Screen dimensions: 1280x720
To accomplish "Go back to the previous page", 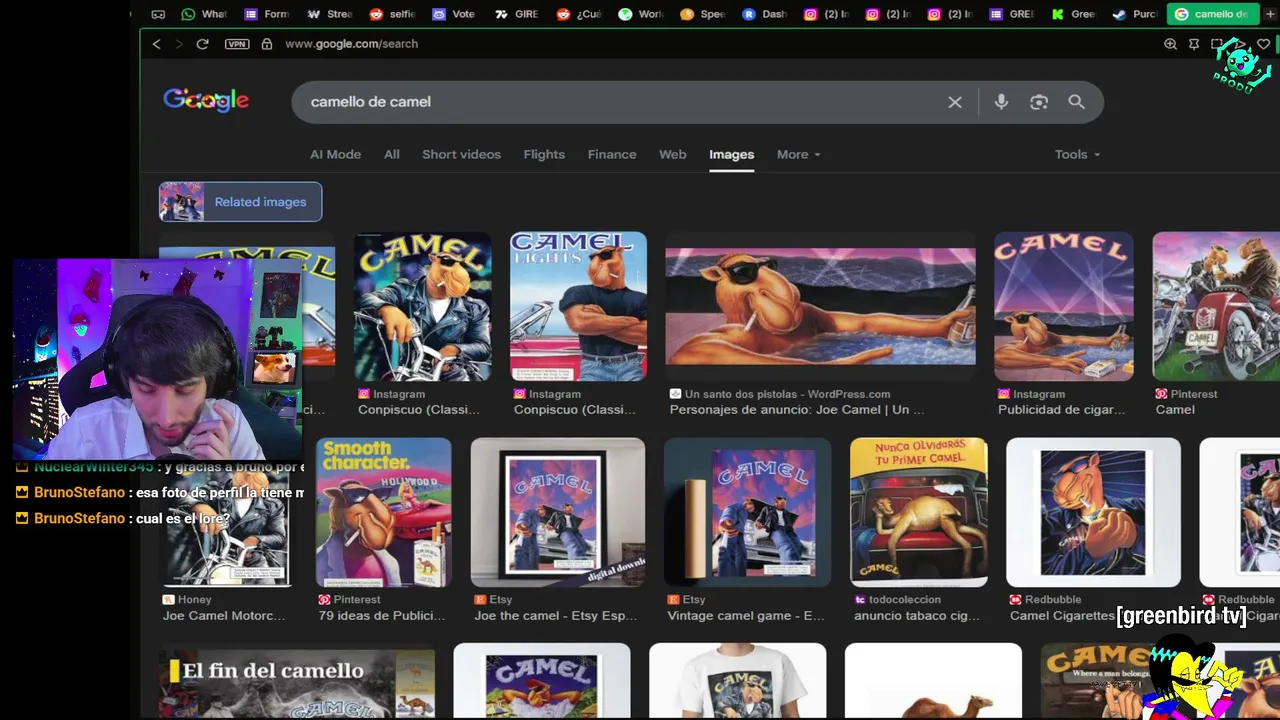I will [156, 44].
